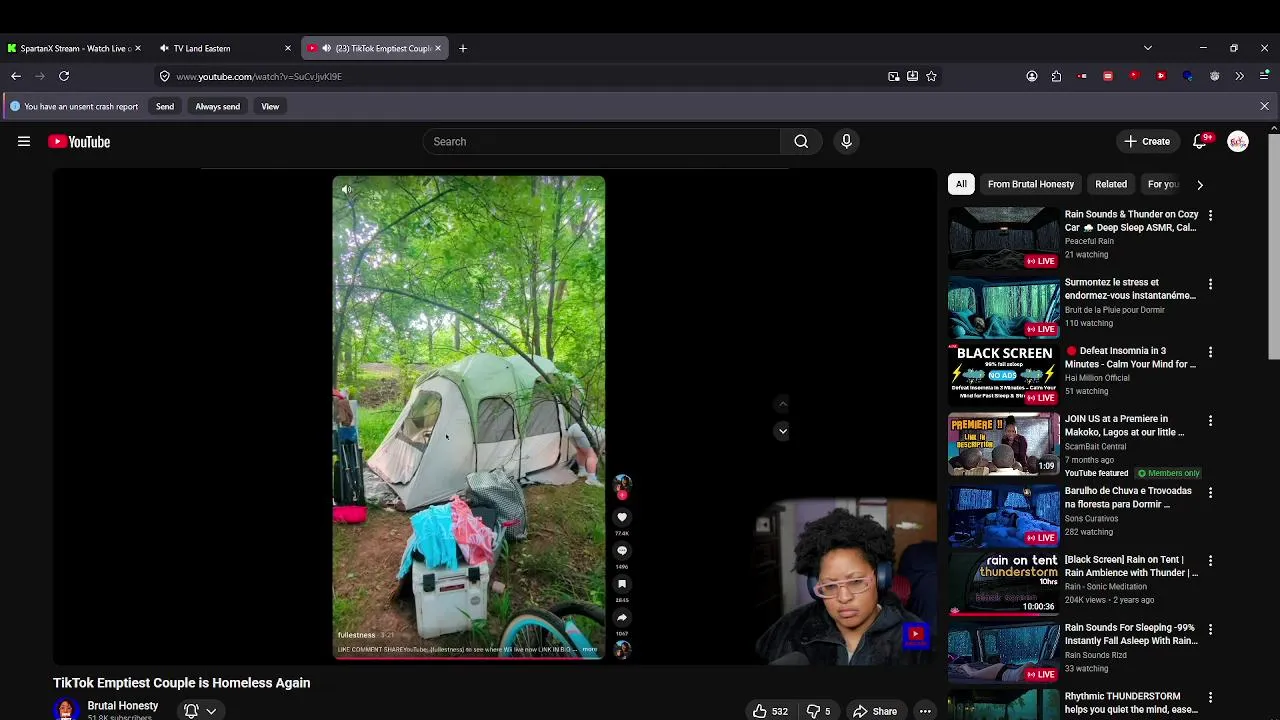Open Rain Sounds & Thunder on Cozy Car video
The image size is (1280, 720).
[1131, 221]
